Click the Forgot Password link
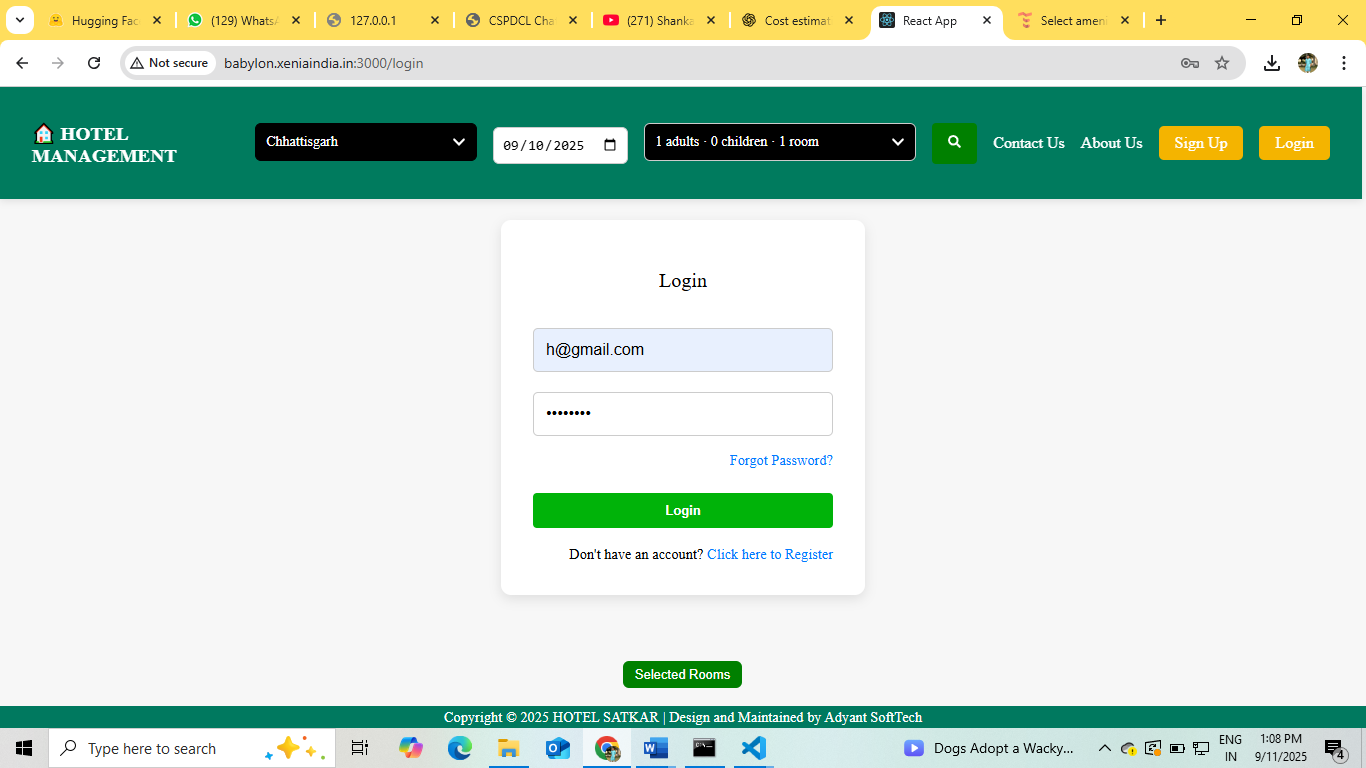Screen dimensions: 1366x768 pyautogui.click(x=780, y=460)
